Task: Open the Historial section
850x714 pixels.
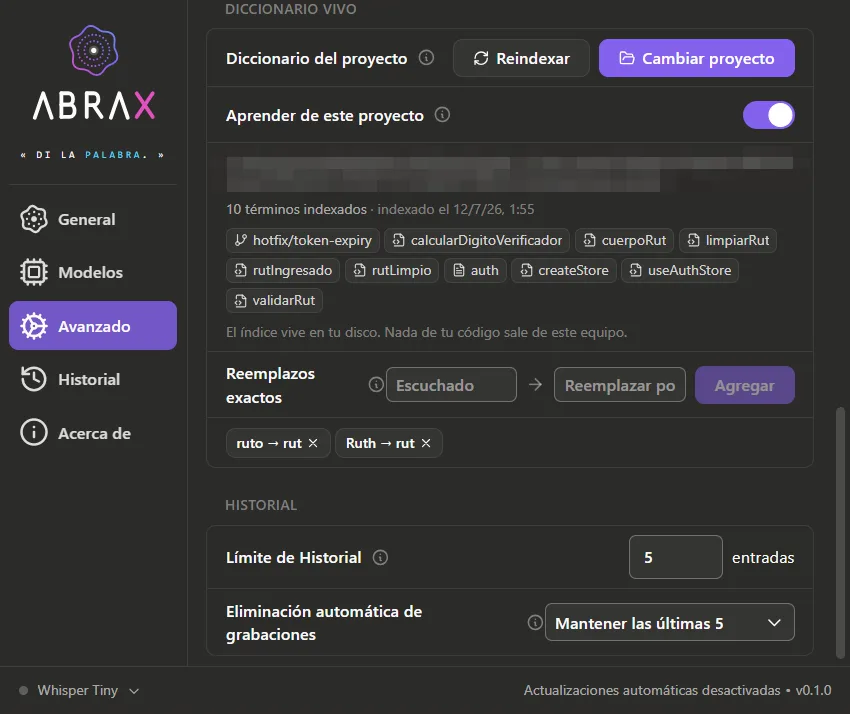Action: click(93, 379)
